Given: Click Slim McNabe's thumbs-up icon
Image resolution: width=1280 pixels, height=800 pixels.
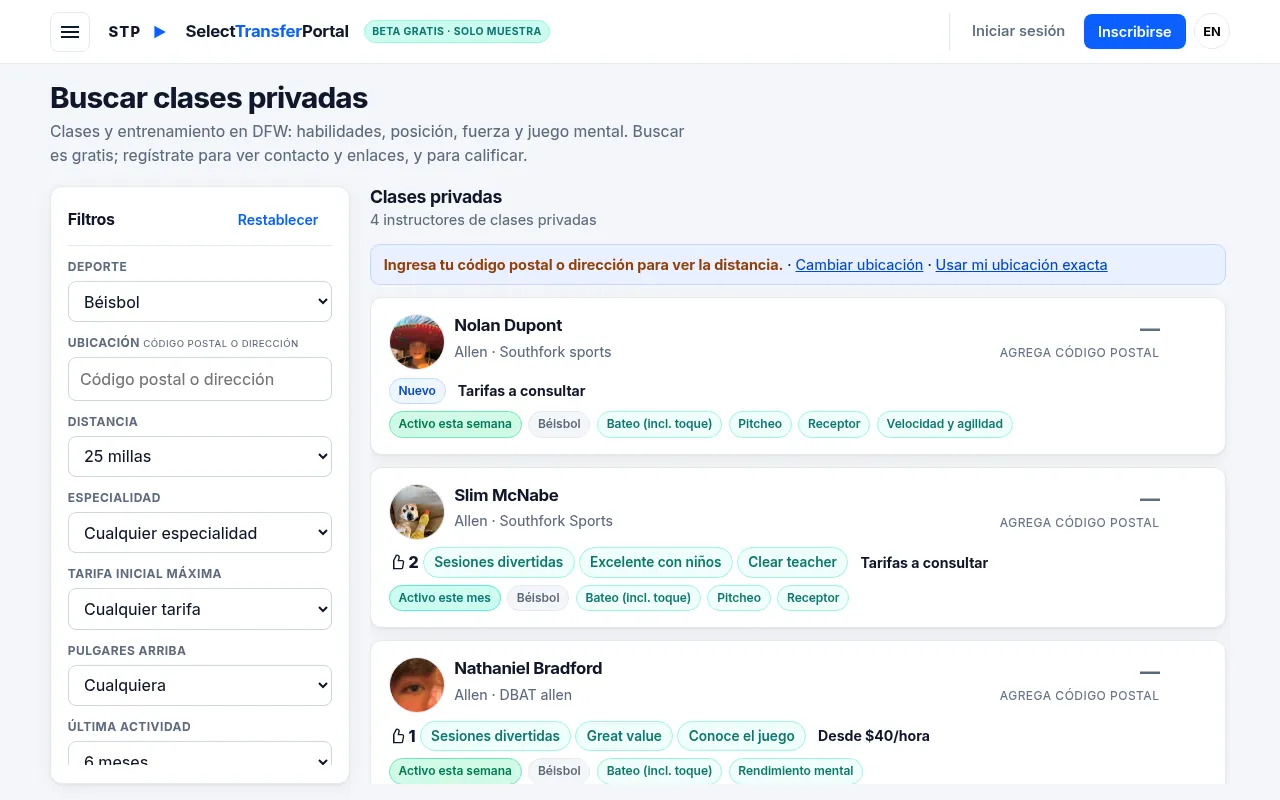Looking at the screenshot, I should coord(397,562).
